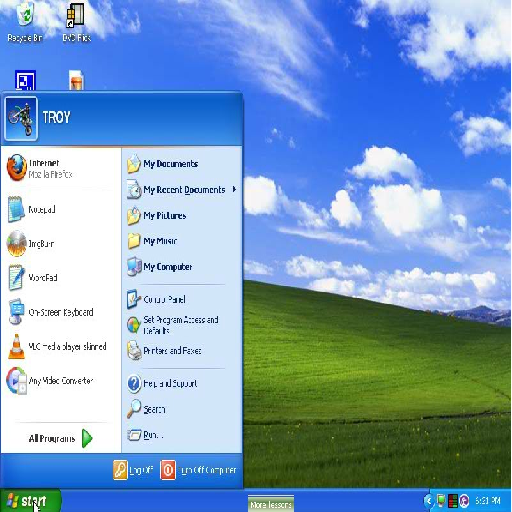Click the Start button
The height and width of the screenshot is (512, 512).
coord(30,501)
